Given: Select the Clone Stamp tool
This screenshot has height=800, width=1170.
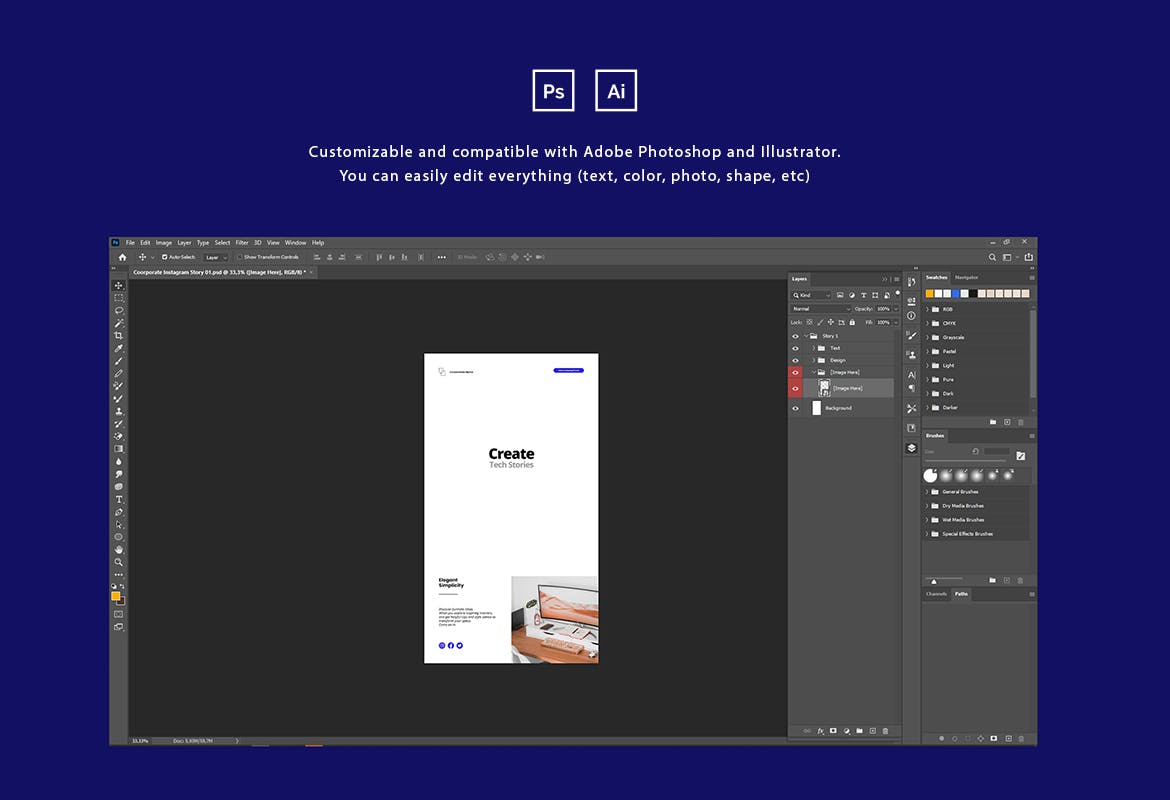Looking at the screenshot, I should (119, 411).
